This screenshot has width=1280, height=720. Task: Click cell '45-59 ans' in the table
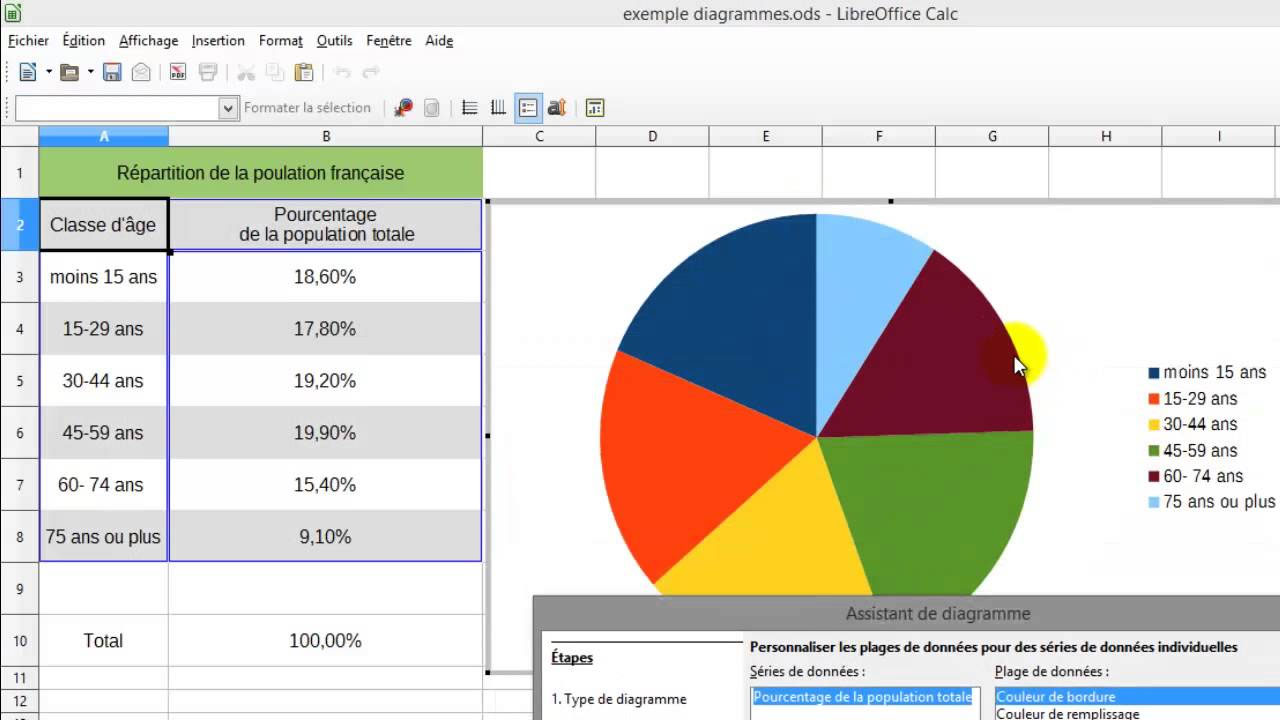coord(103,433)
